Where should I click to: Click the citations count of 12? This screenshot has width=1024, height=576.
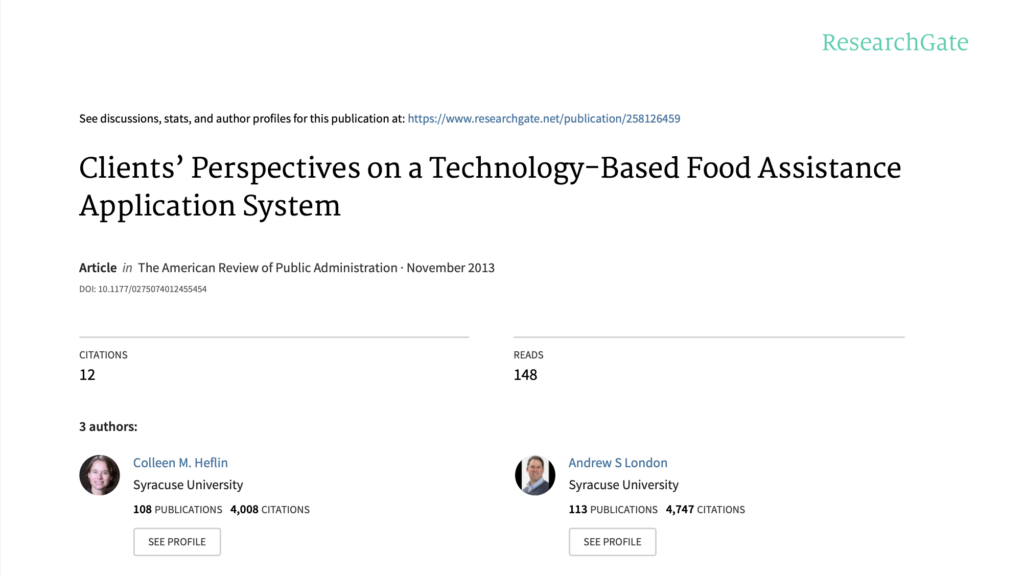coord(88,375)
